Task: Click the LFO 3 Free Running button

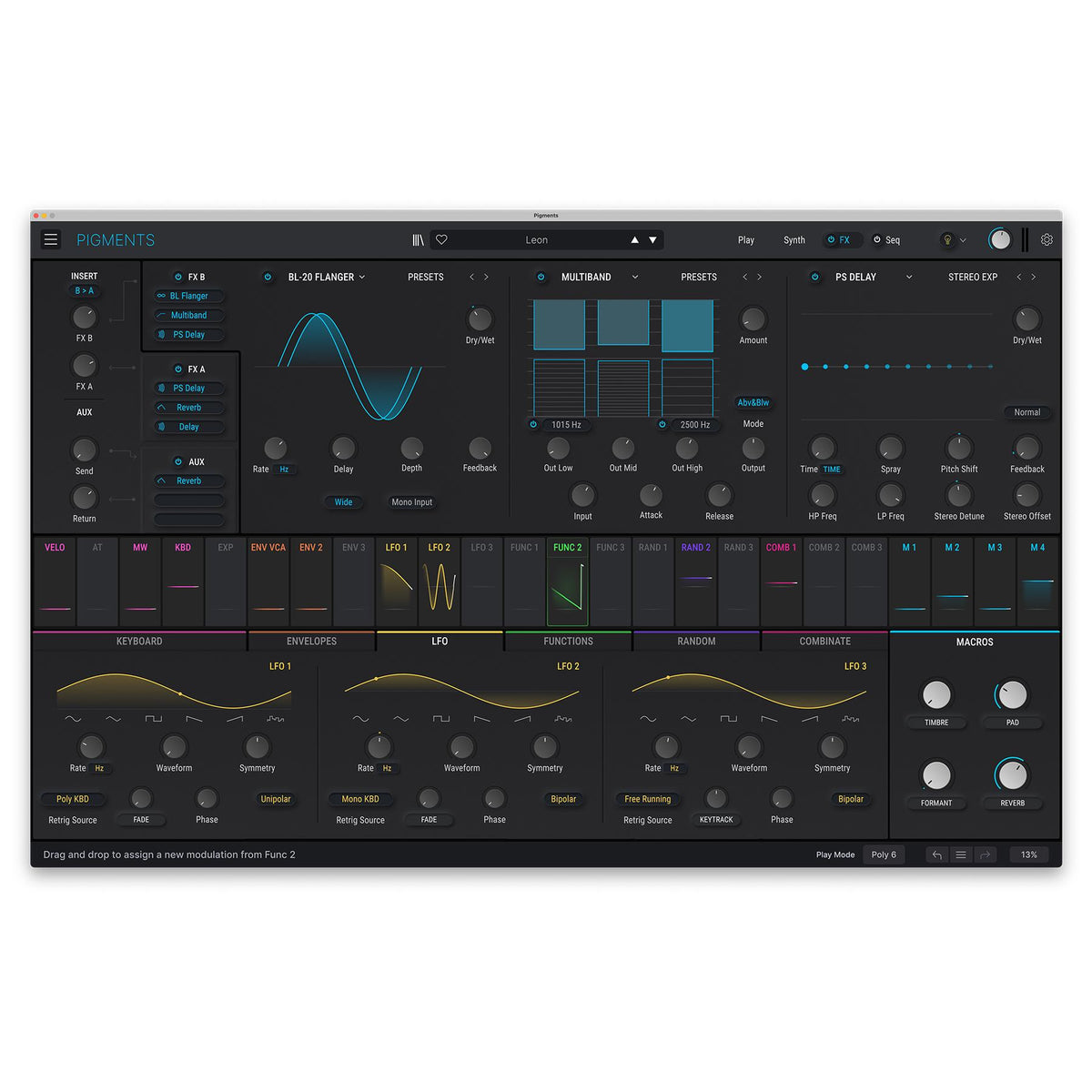Action: [647, 799]
